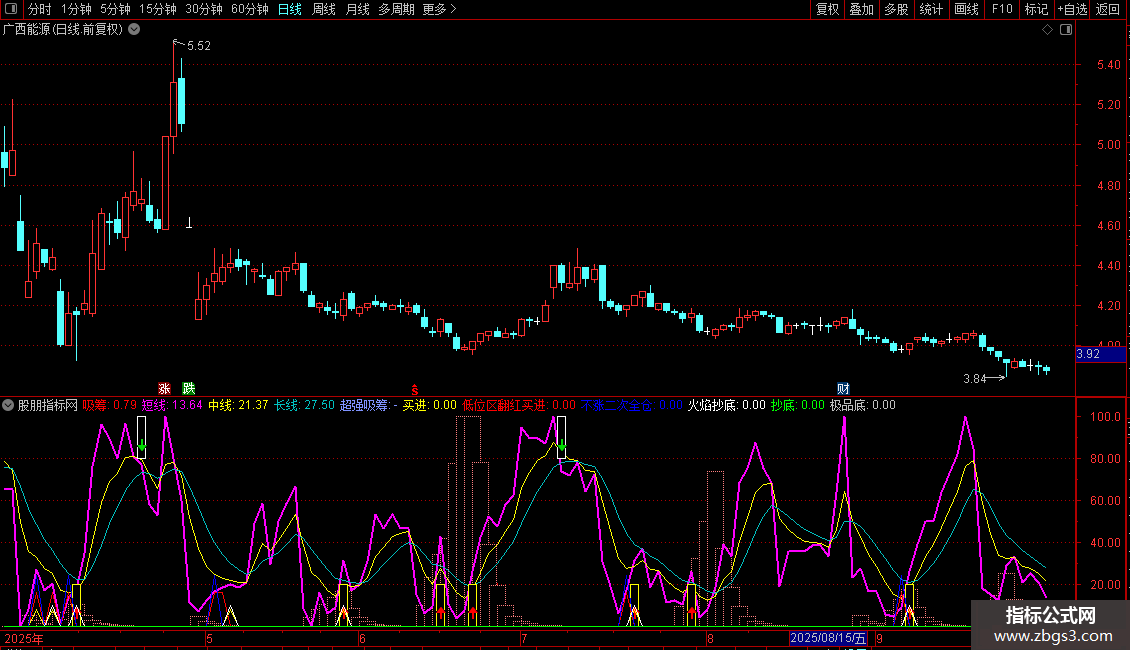Click the 中线: 21.37 indicator label

tap(238, 405)
